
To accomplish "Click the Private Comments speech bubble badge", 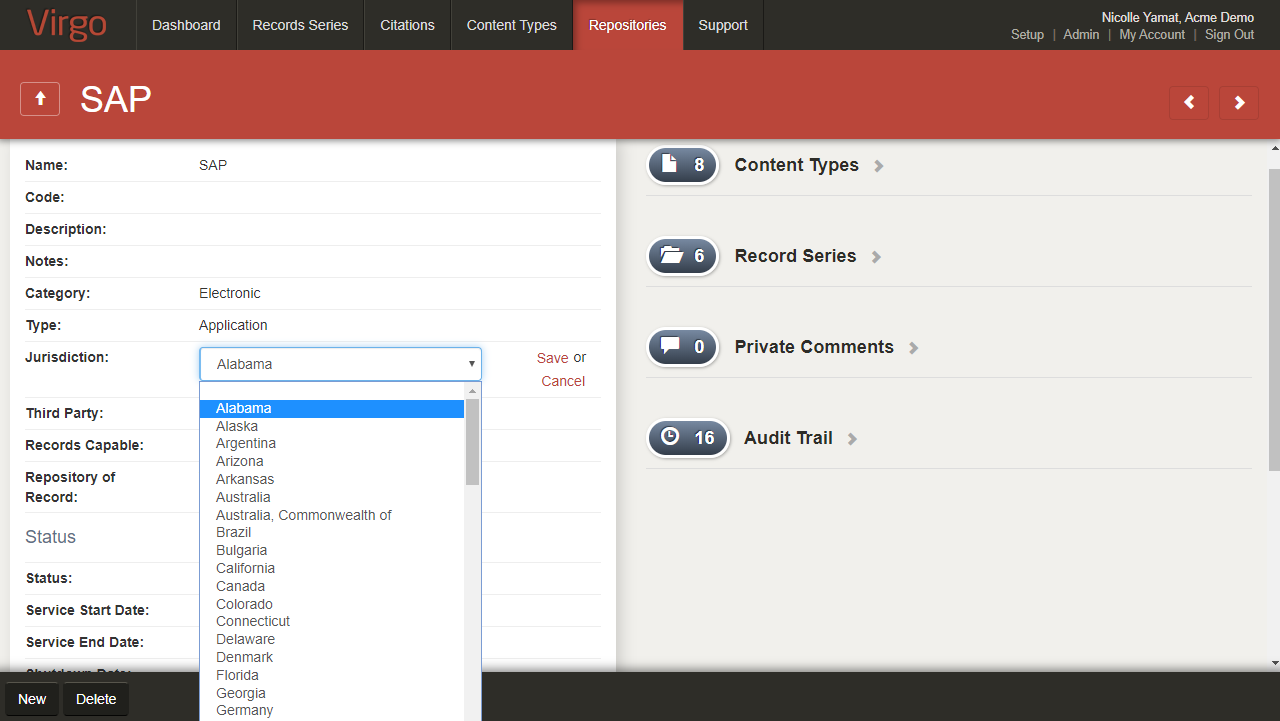I will pos(683,347).
